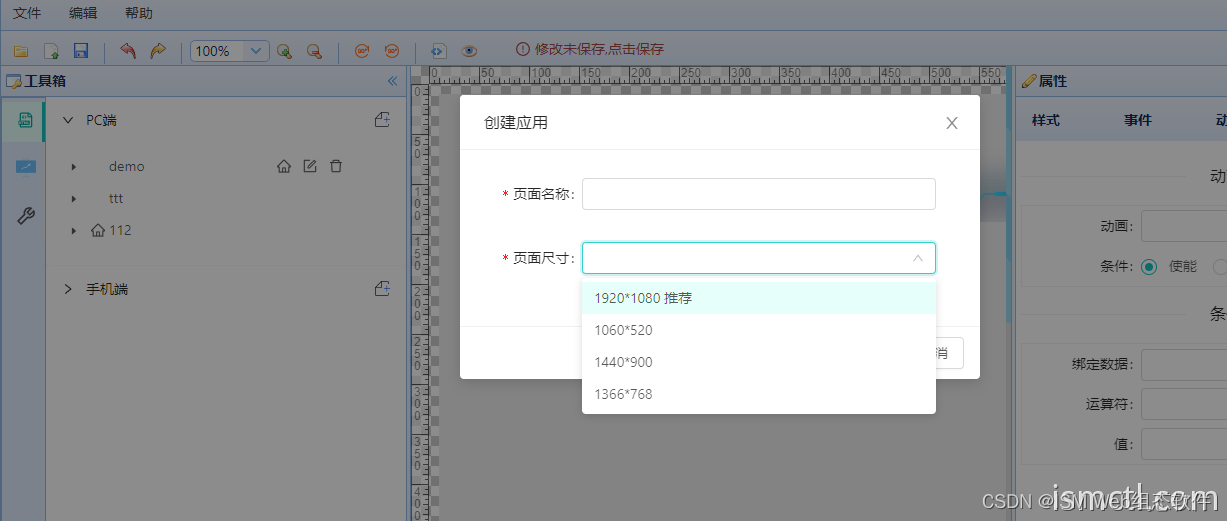Choose 1440*900 option

(x=759, y=362)
